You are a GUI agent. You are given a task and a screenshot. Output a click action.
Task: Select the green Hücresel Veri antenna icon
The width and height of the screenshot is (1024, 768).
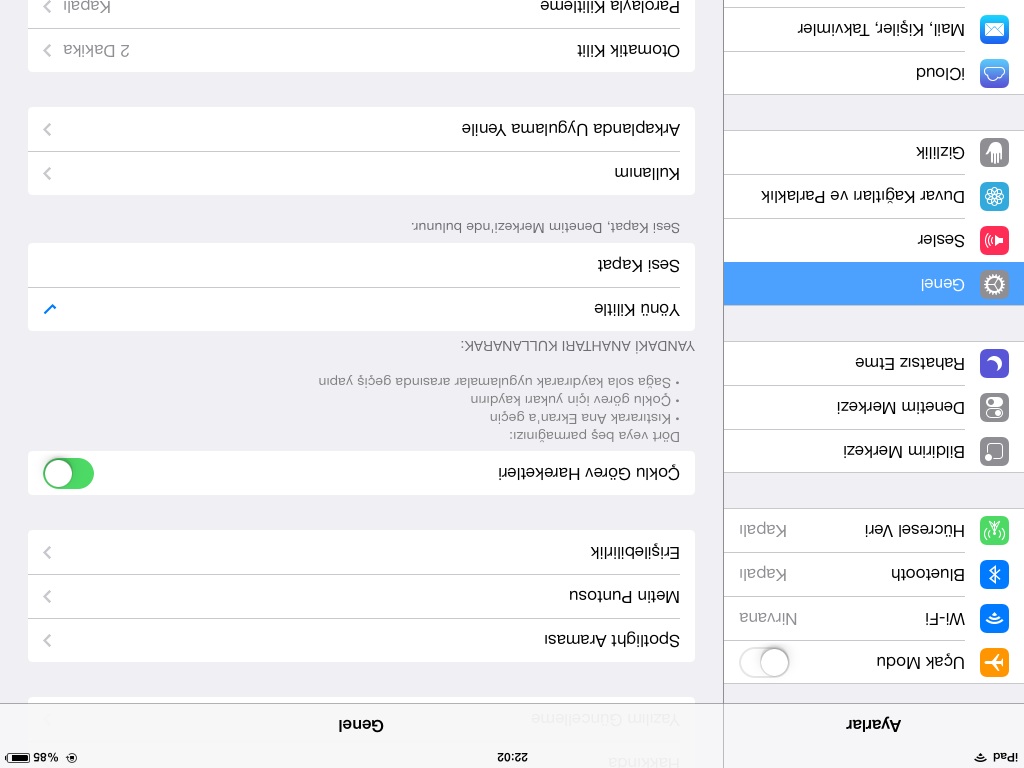[994, 530]
